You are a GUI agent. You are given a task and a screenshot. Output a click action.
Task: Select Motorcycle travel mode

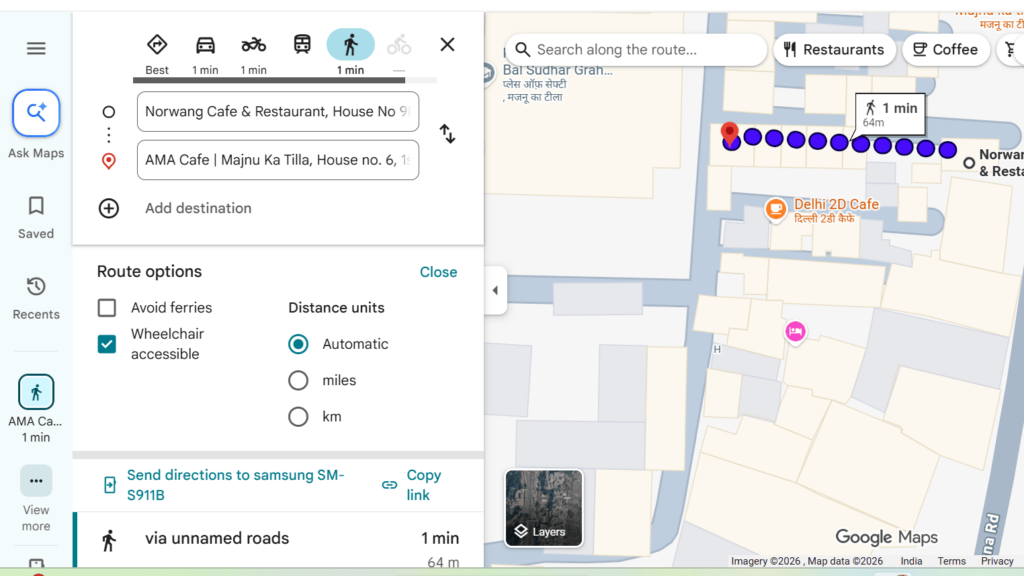[253, 55]
